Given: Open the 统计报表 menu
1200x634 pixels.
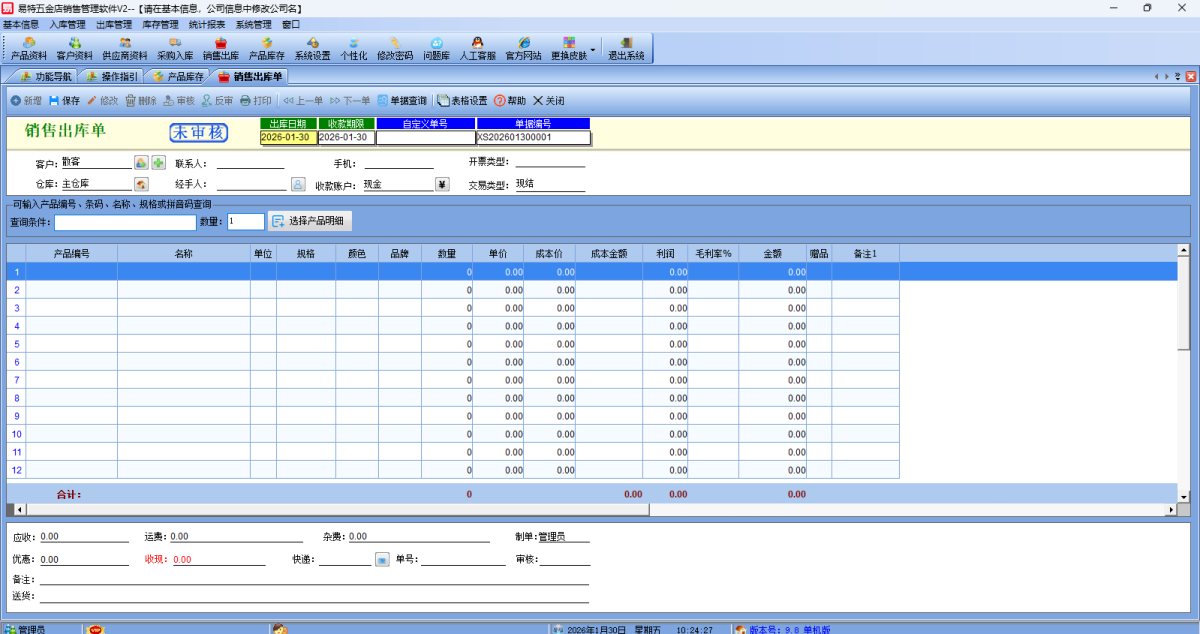Looking at the screenshot, I should click(207, 24).
